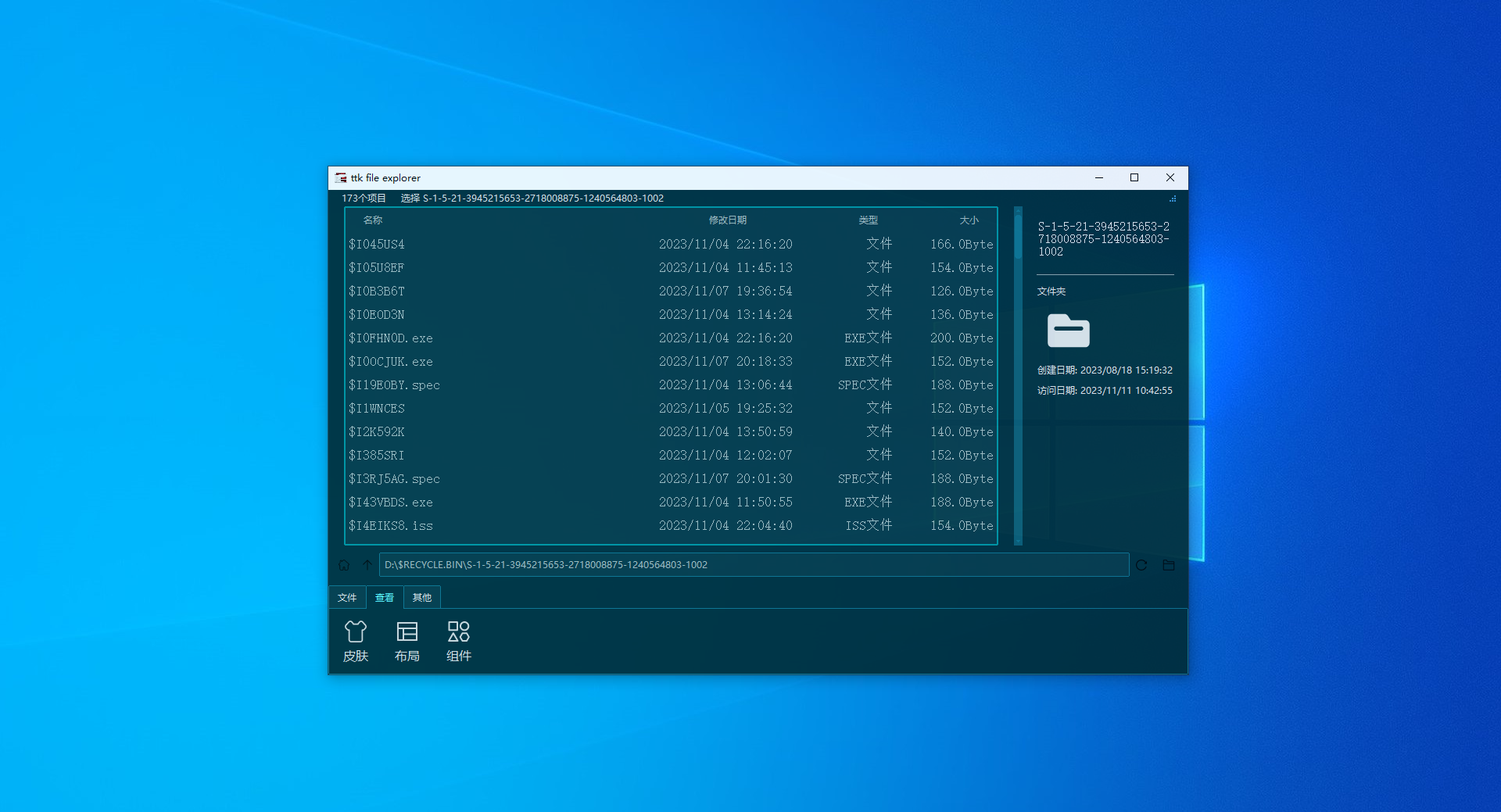Sort by 大小 column header
Viewport: 1501px width, 812px height.
[969, 220]
